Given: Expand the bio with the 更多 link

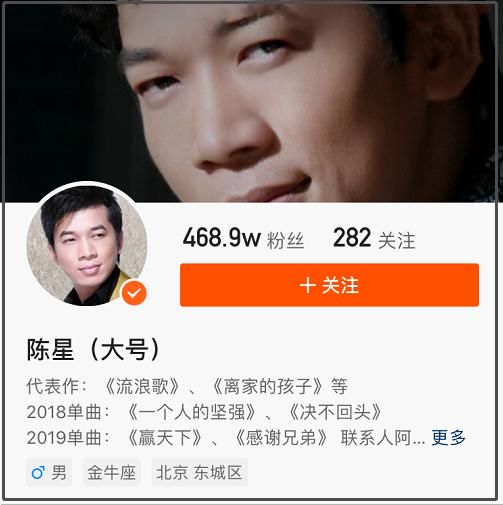Looking at the screenshot, I should pos(448,437).
